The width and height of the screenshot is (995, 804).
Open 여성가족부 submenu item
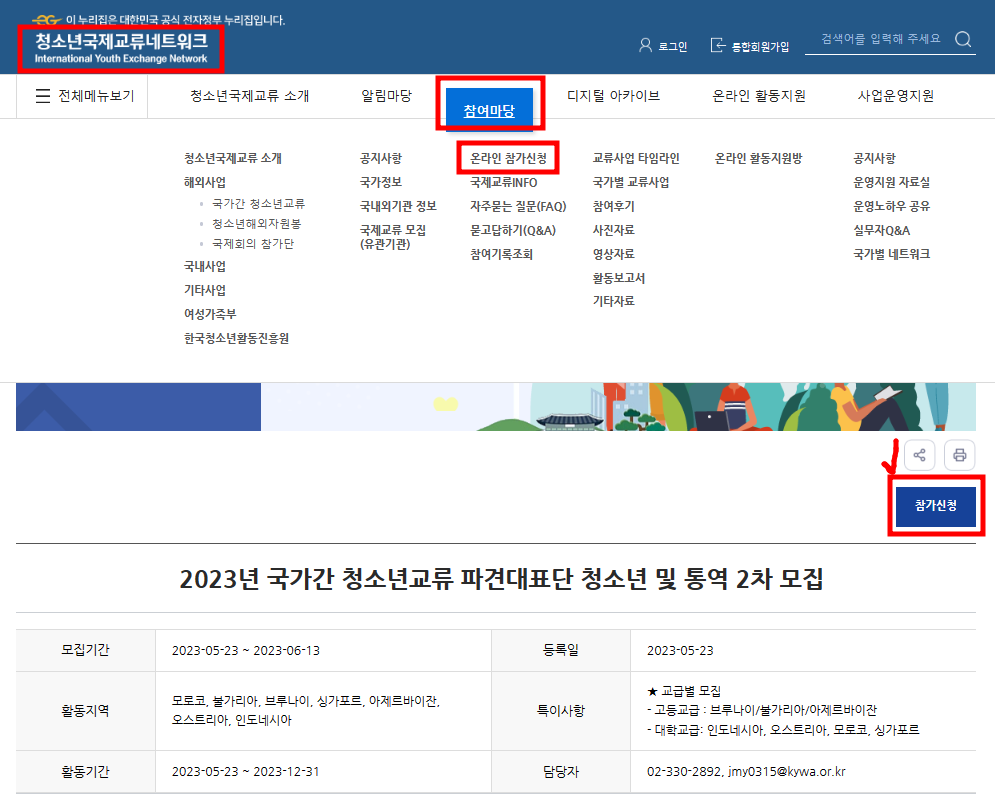[x=210, y=314]
